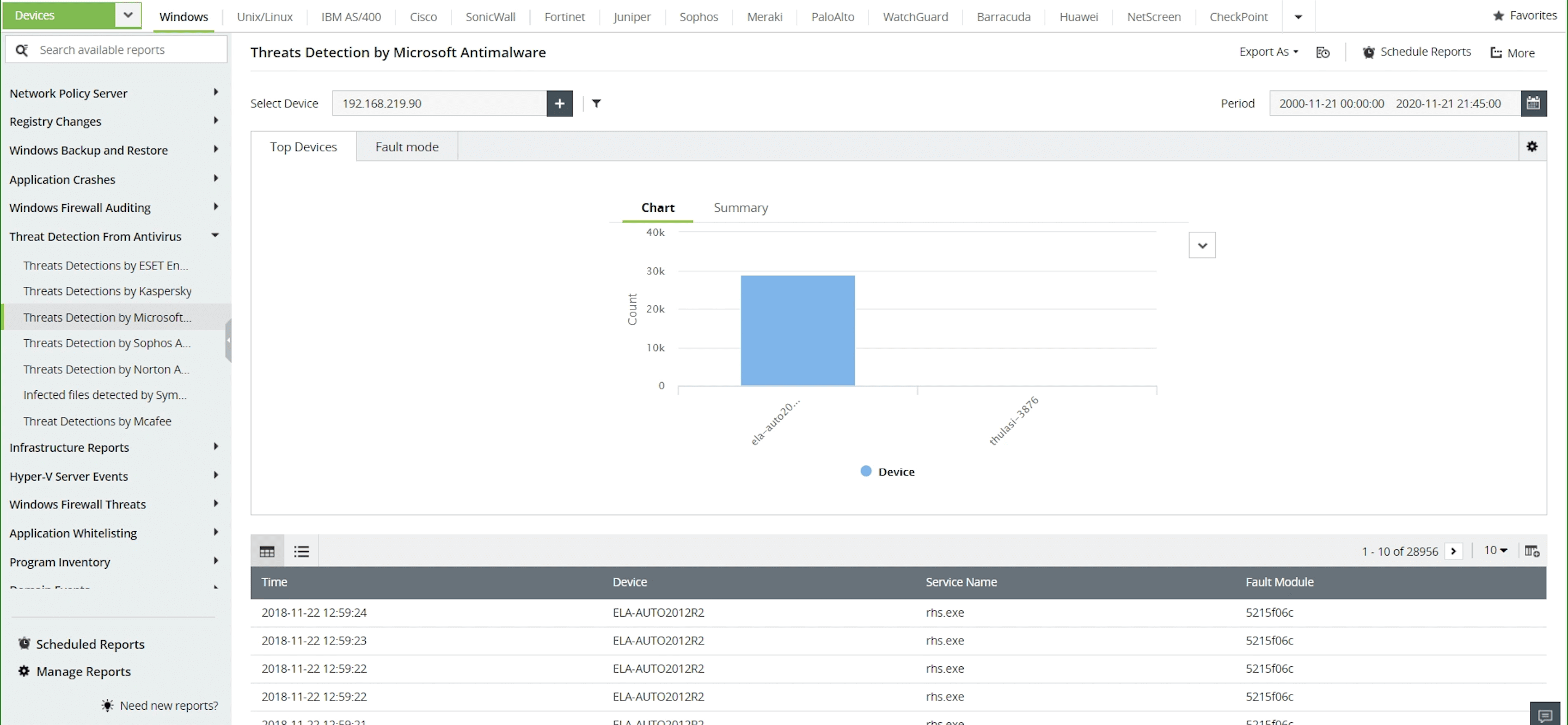Open the chat icon at bottom right
Image resolution: width=1568 pixels, height=725 pixels.
[1545, 715]
